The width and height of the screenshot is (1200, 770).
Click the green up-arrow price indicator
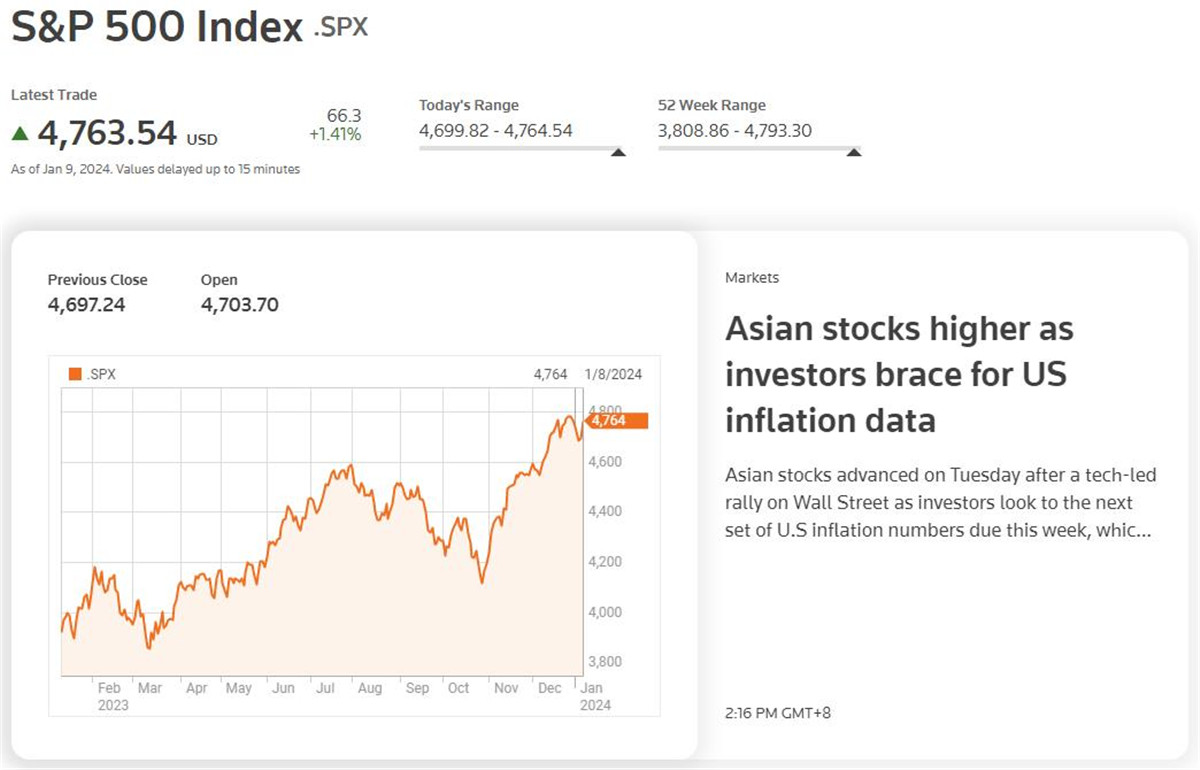pyautogui.click(x=20, y=133)
